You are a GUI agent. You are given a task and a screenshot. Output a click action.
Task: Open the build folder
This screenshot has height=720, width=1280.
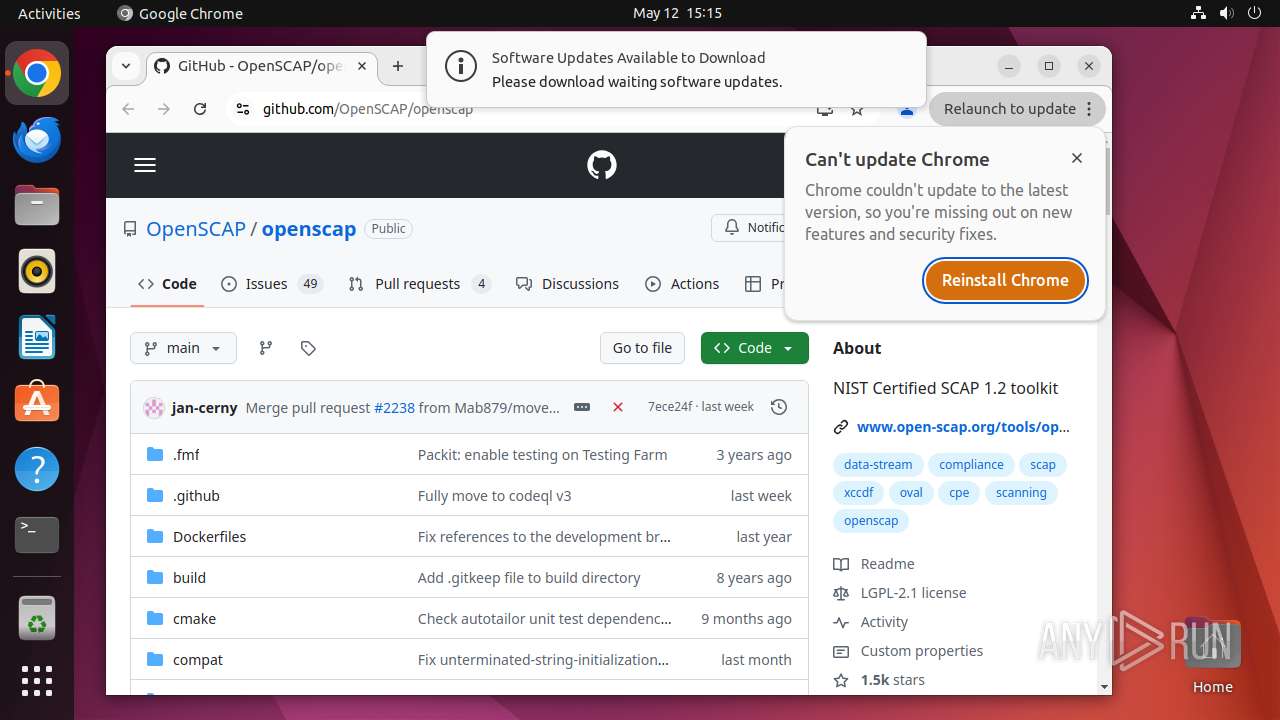189,578
